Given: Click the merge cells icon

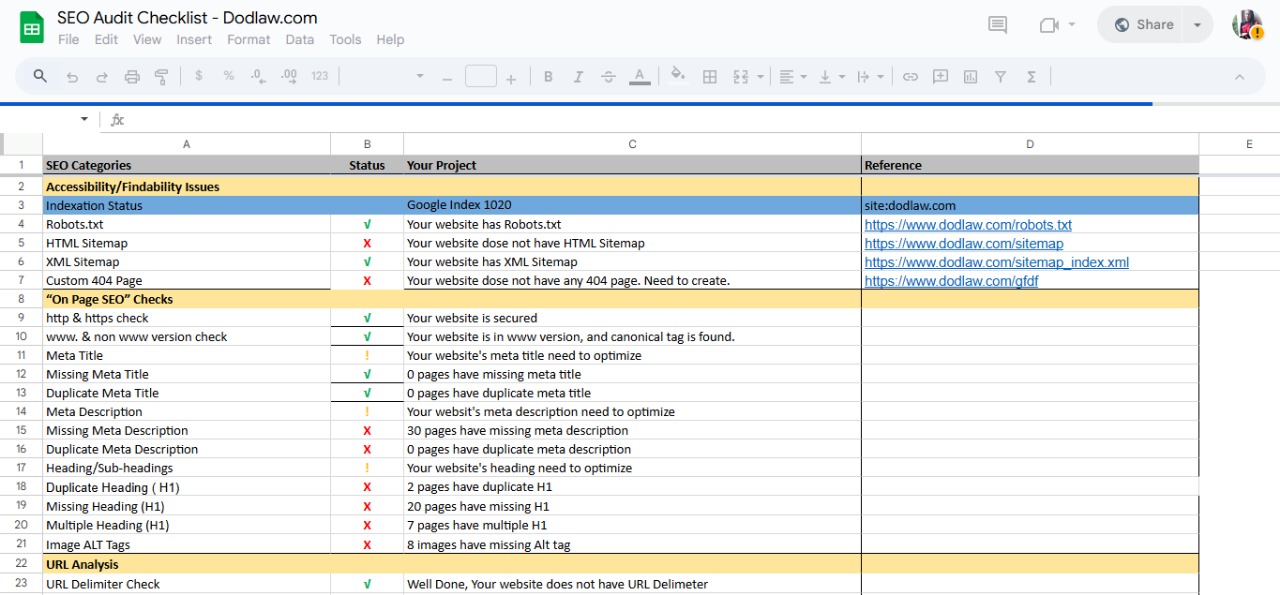Looking at the screenshot, I should pos(741,76).
